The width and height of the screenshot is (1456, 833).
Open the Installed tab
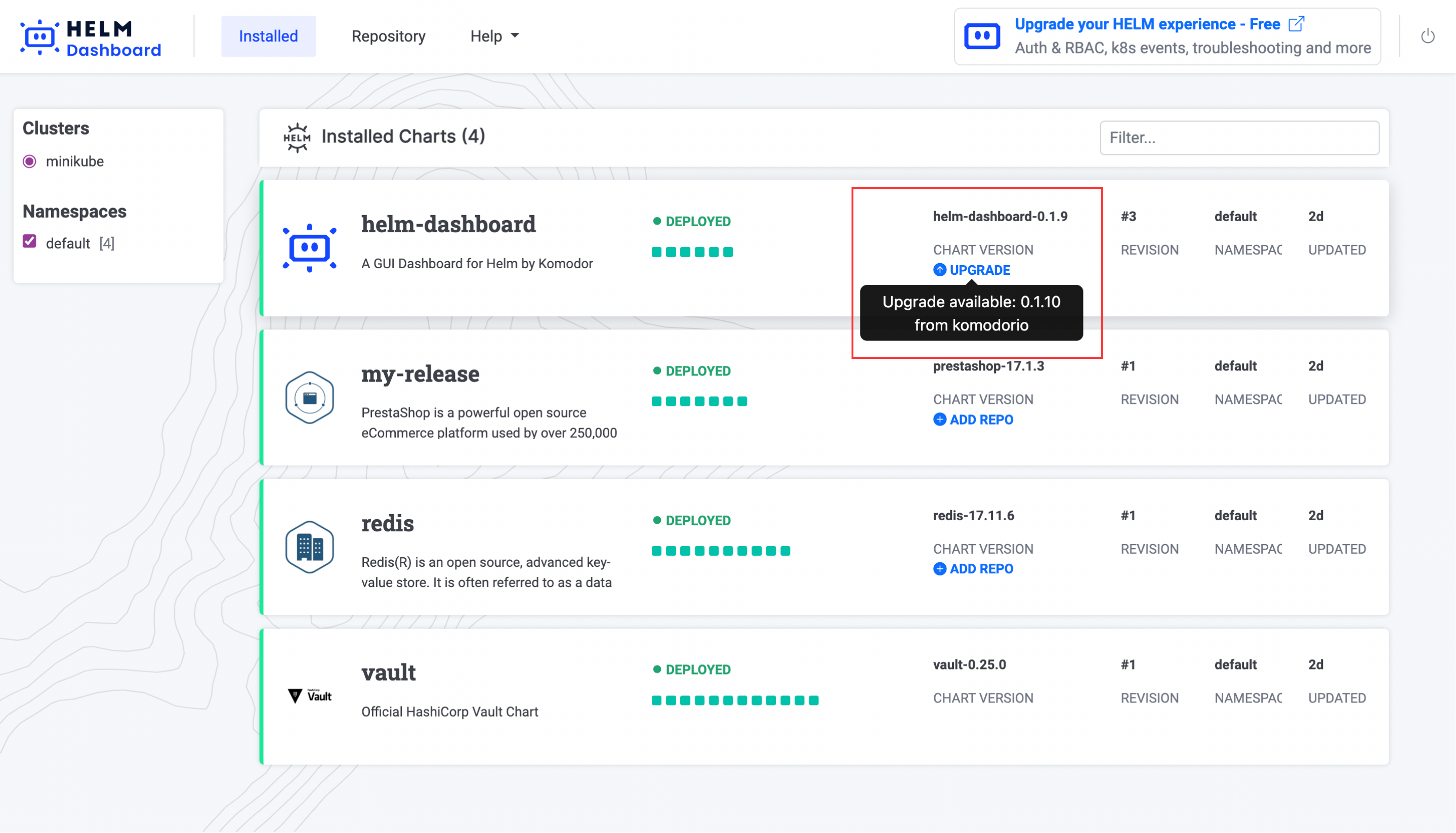click(x=268, y=36)
